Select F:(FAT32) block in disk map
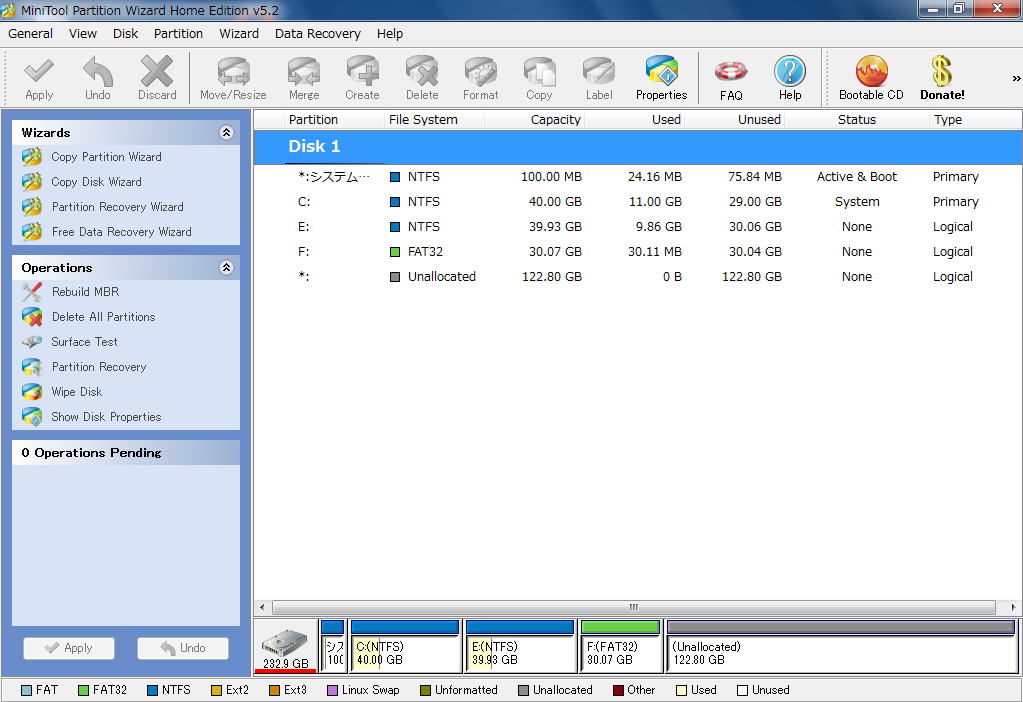 click(620, 647)
